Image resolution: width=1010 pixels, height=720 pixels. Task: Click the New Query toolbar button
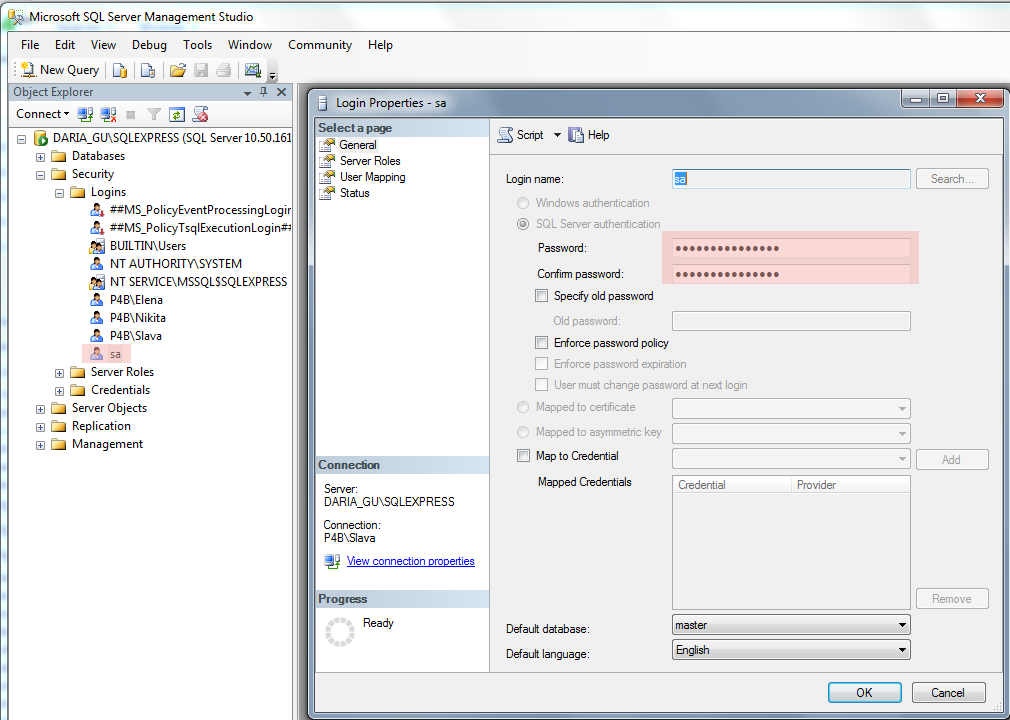pos(60,70)
